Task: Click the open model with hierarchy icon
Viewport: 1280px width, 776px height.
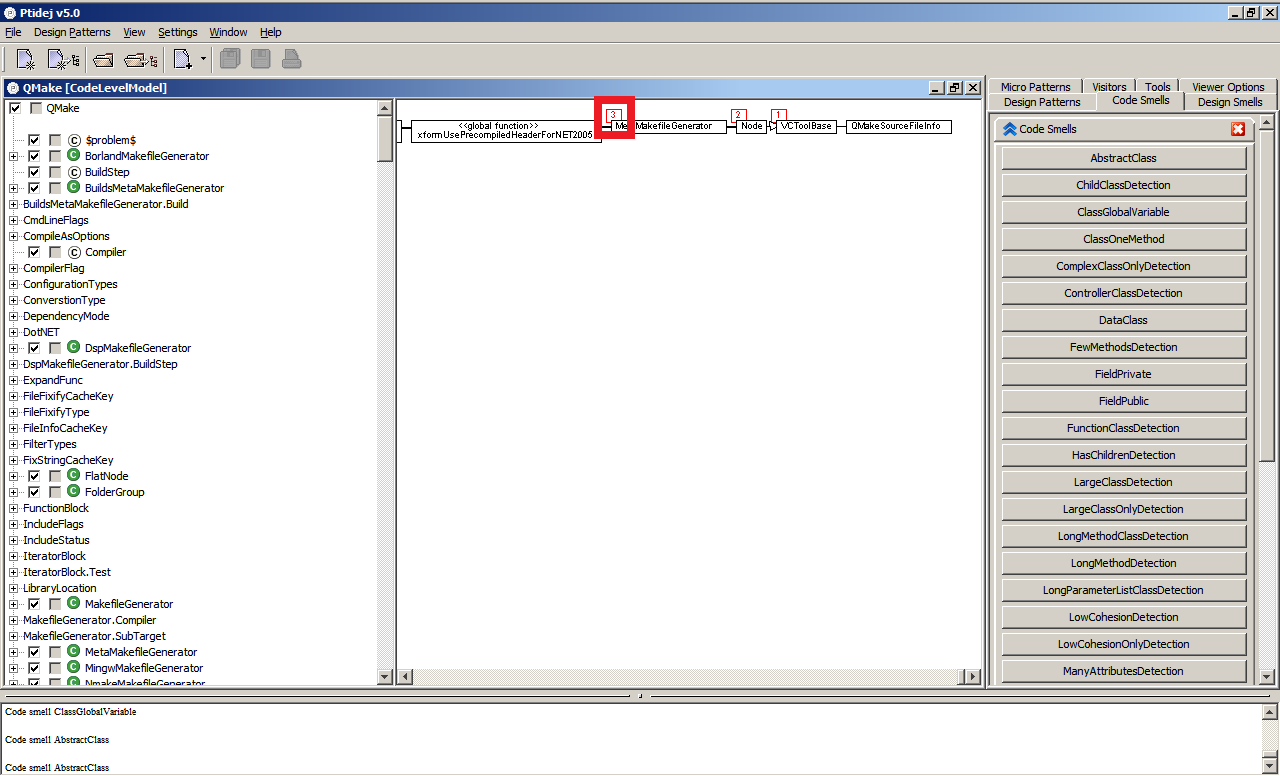Action: 140,58
